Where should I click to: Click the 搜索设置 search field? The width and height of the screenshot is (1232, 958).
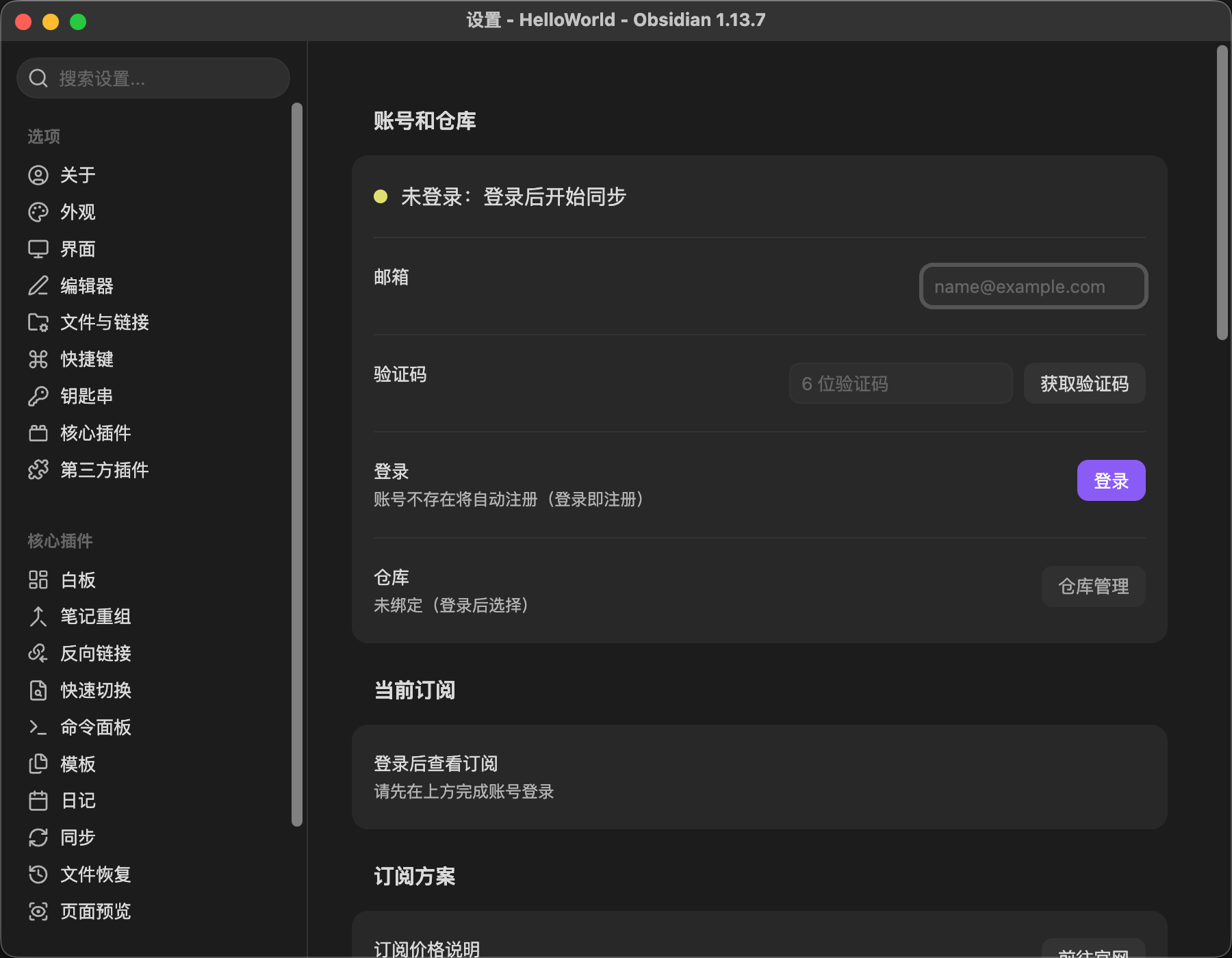[x=153, y=78]
